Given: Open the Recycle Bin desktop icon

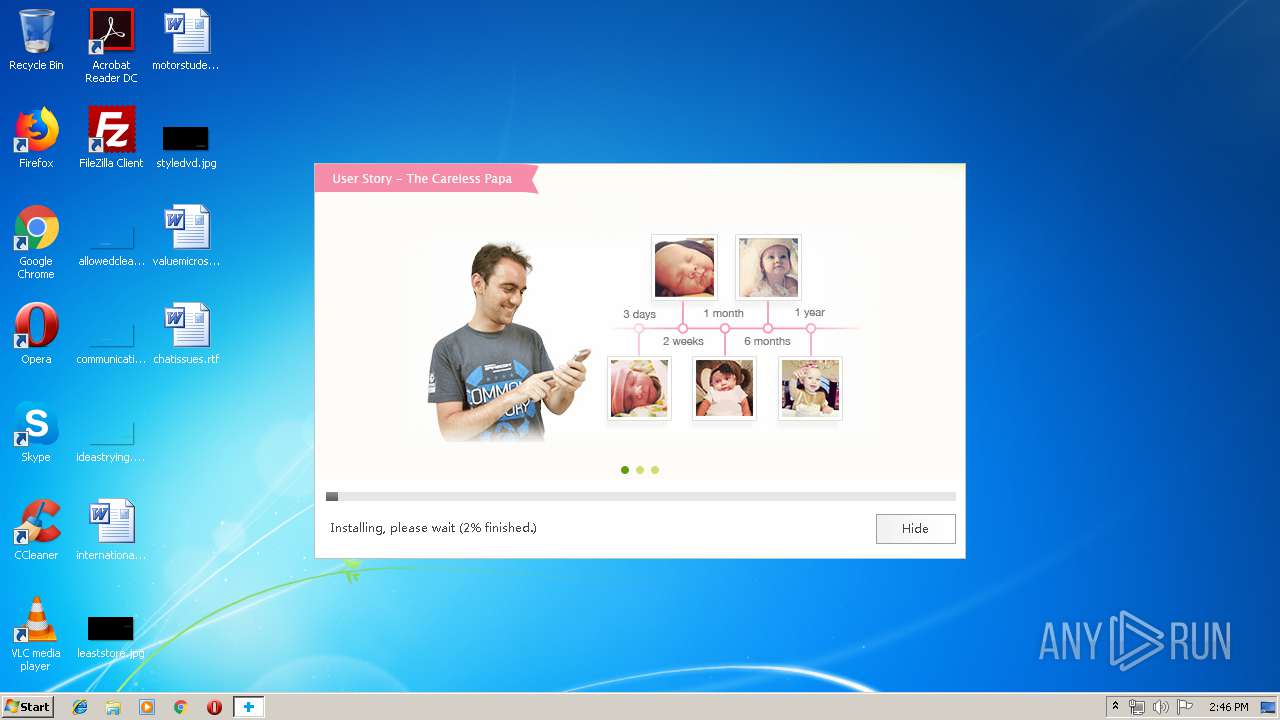Looking at the screenshot, I should tap(36, 40).
